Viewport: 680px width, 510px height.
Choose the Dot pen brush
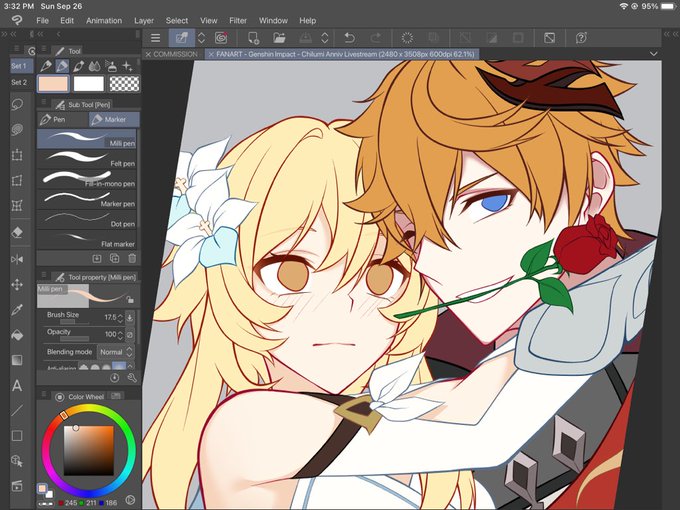[x=87, y=219]
